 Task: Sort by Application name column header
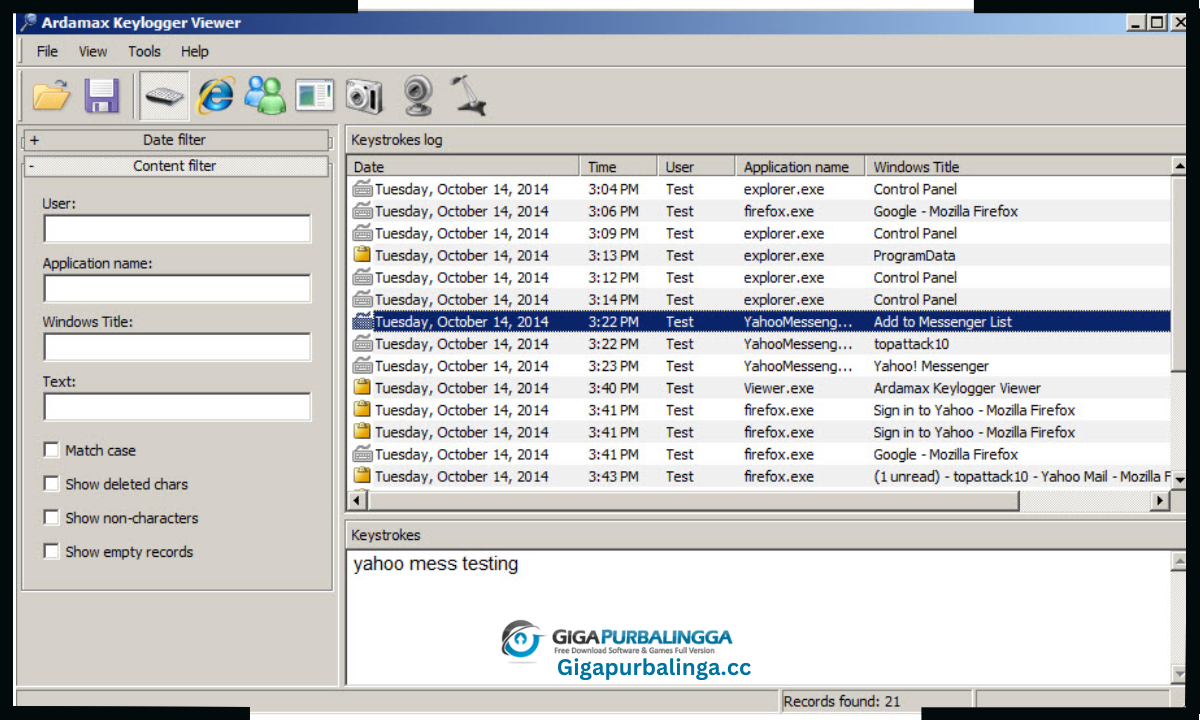[801, 167]
